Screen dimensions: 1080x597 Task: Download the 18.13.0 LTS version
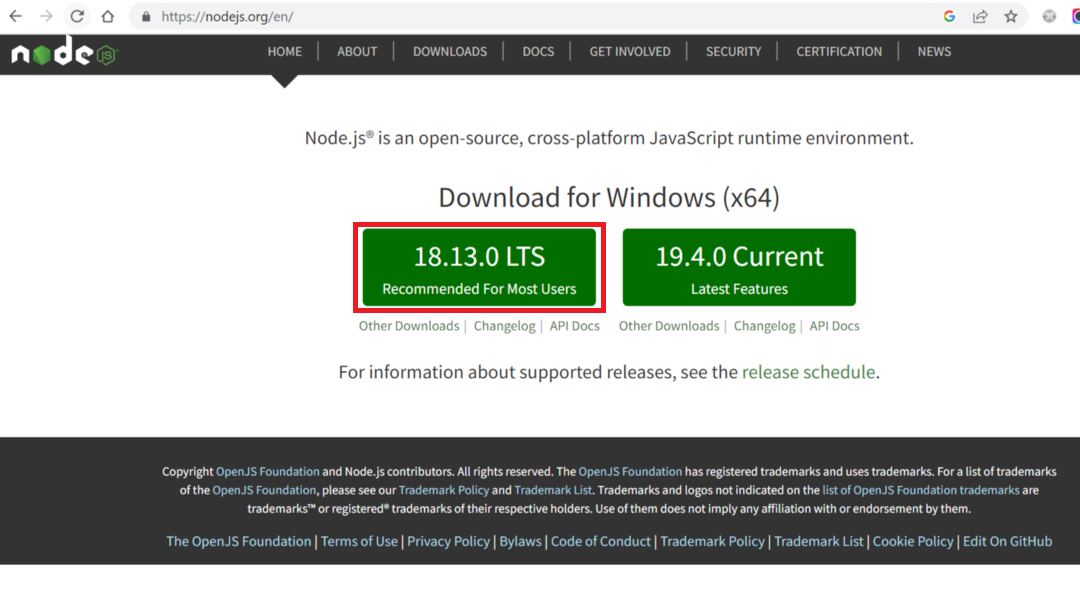click(479, 267)
